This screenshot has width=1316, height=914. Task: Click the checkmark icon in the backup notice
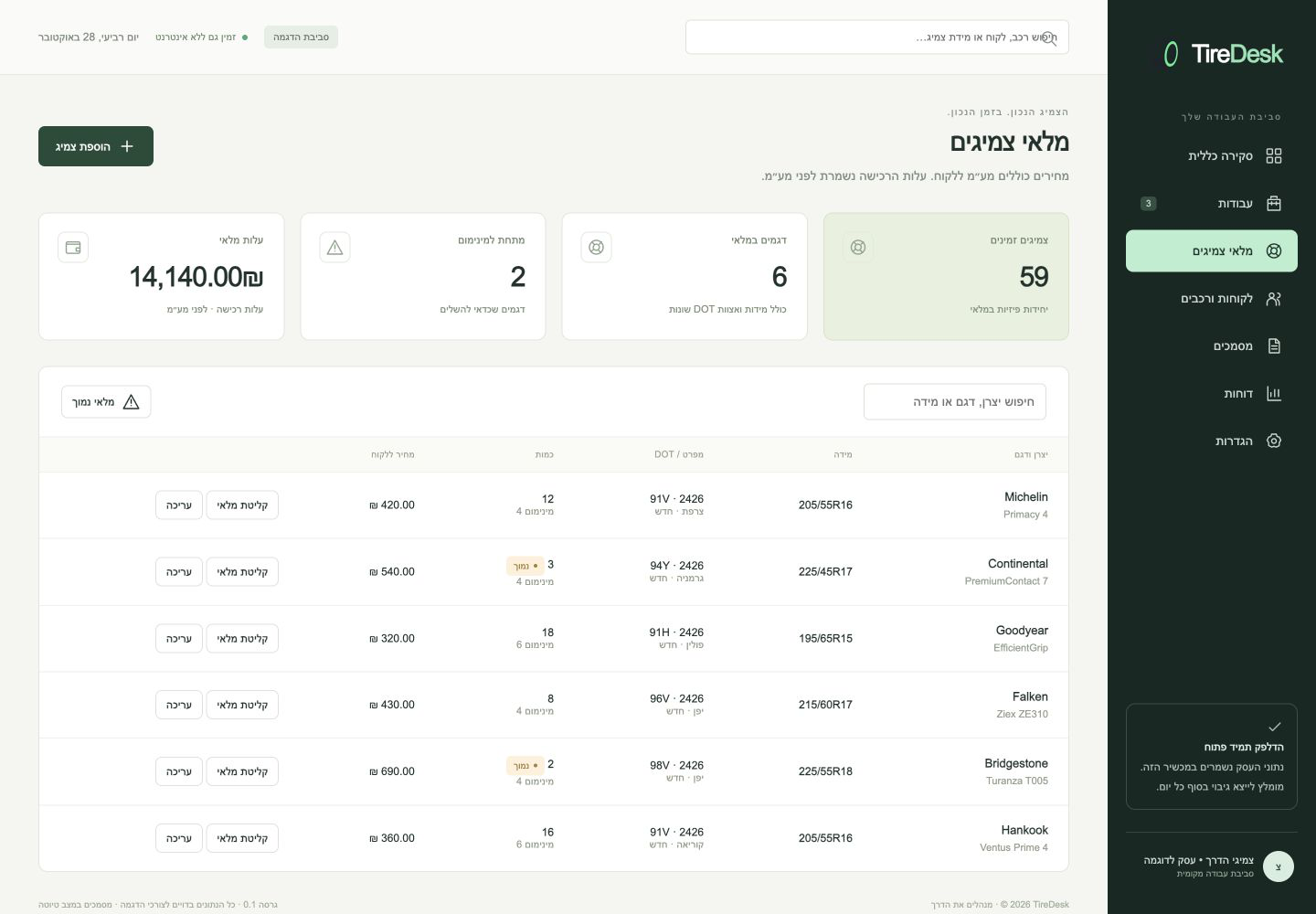click(x=1275, y=727)
